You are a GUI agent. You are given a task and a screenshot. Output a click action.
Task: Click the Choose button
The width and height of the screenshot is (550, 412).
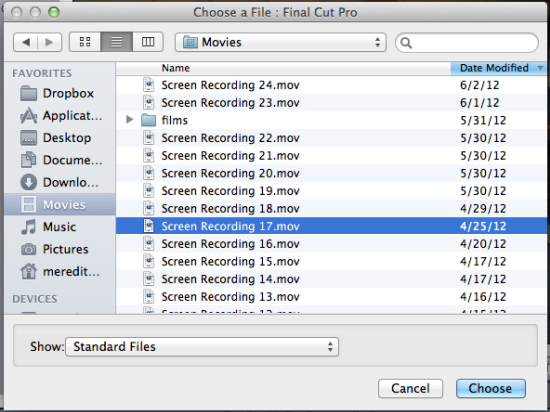[491, 388]
